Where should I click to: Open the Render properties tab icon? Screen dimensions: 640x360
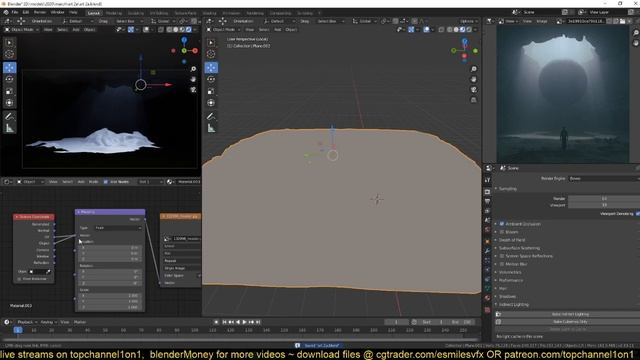487,191
